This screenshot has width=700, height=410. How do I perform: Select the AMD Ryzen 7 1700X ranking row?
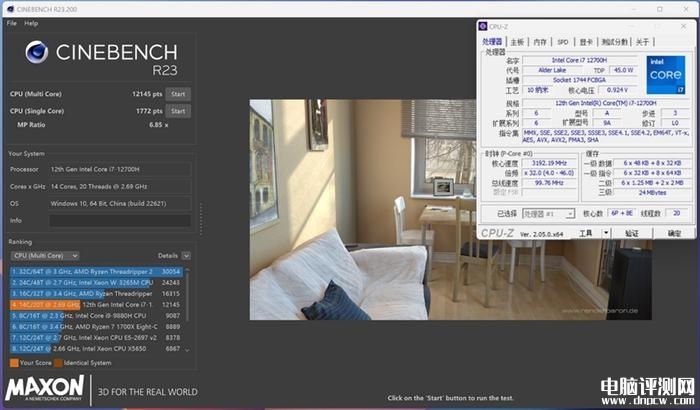pyautogui.click(x=96, y=327)
